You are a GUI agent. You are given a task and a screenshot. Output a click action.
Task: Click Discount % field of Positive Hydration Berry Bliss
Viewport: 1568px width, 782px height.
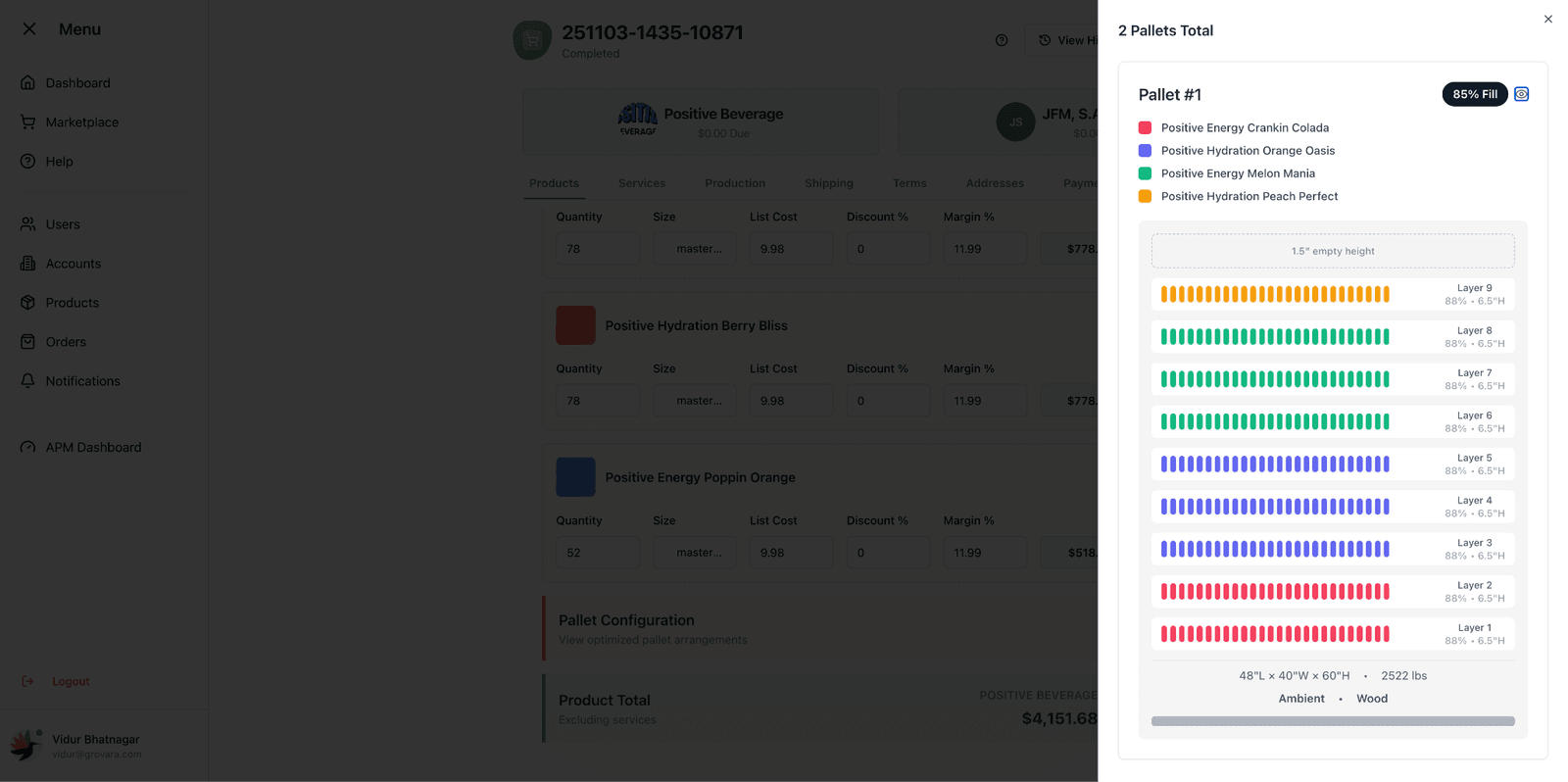click(x=889, y=401)
